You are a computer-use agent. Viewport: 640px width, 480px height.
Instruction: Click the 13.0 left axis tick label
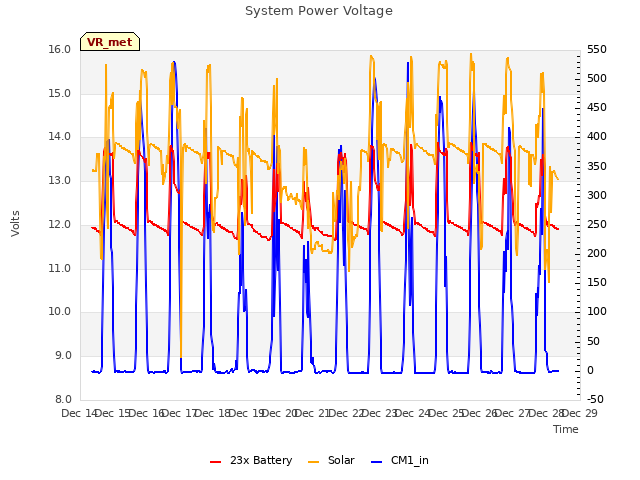(60, 180)
